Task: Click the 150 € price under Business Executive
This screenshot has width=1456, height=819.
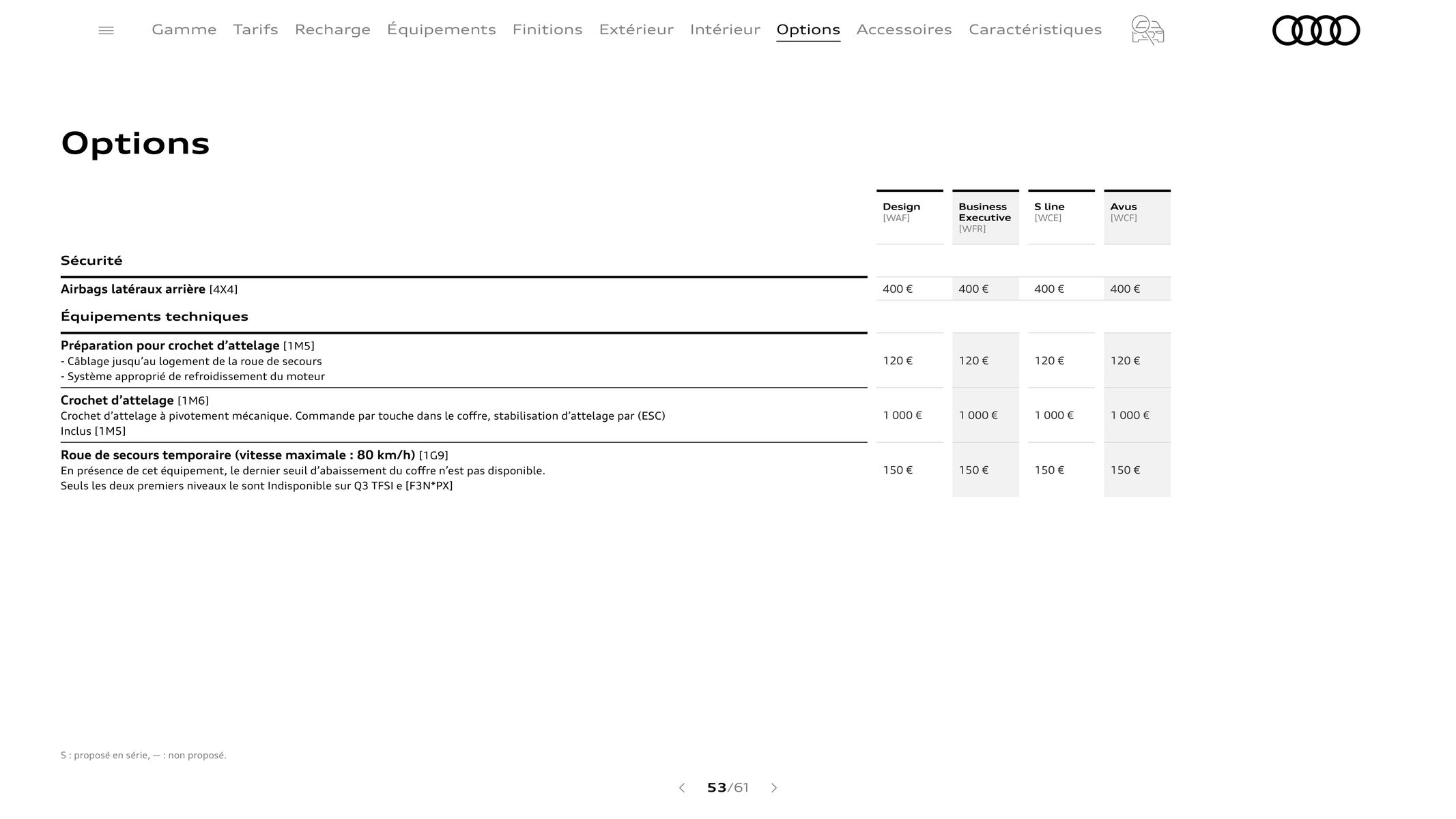Action: [973, 470]
